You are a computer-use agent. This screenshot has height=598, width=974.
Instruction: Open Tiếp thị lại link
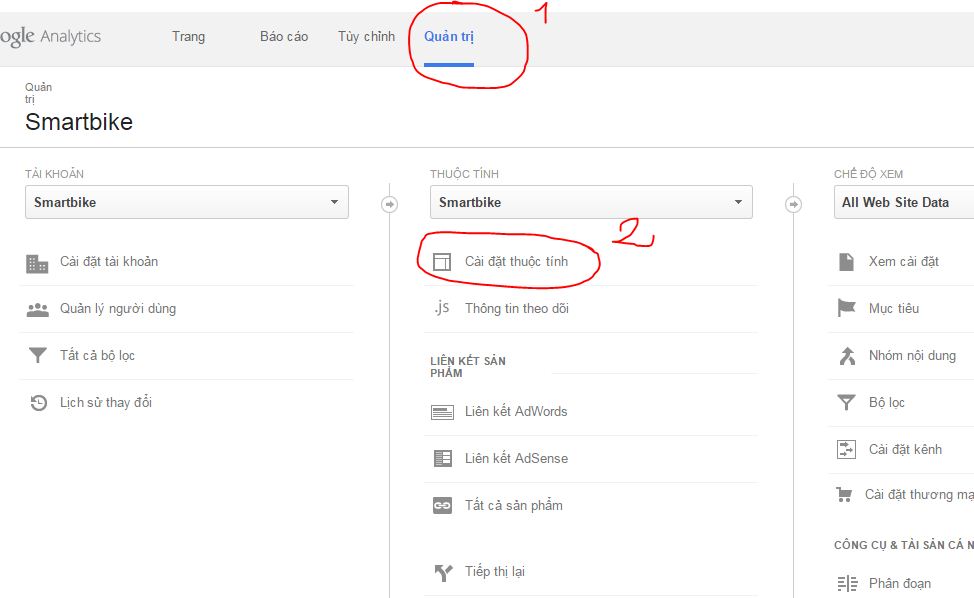click(495, 571)
